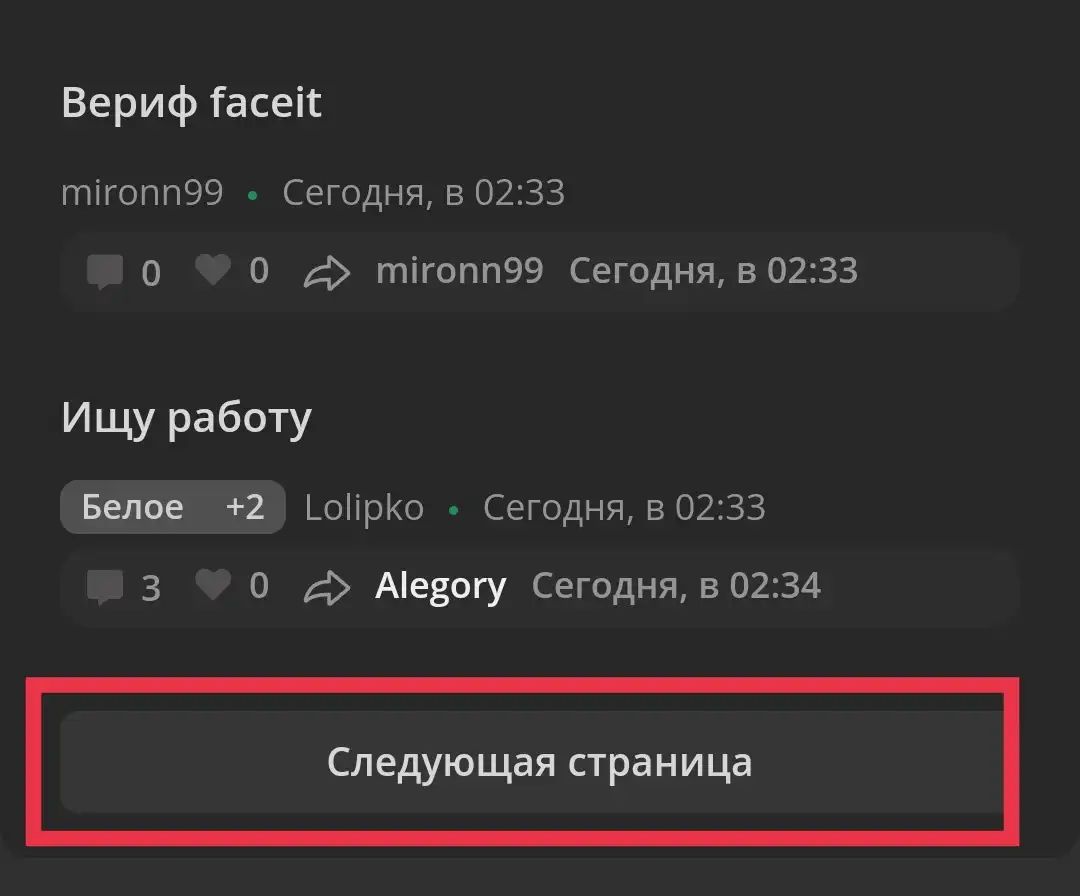Image resolution: width=1080 pixels, height=896 pixels.
Task: Click the share arrow next to Alegory
Action: [x=327, y=588]
